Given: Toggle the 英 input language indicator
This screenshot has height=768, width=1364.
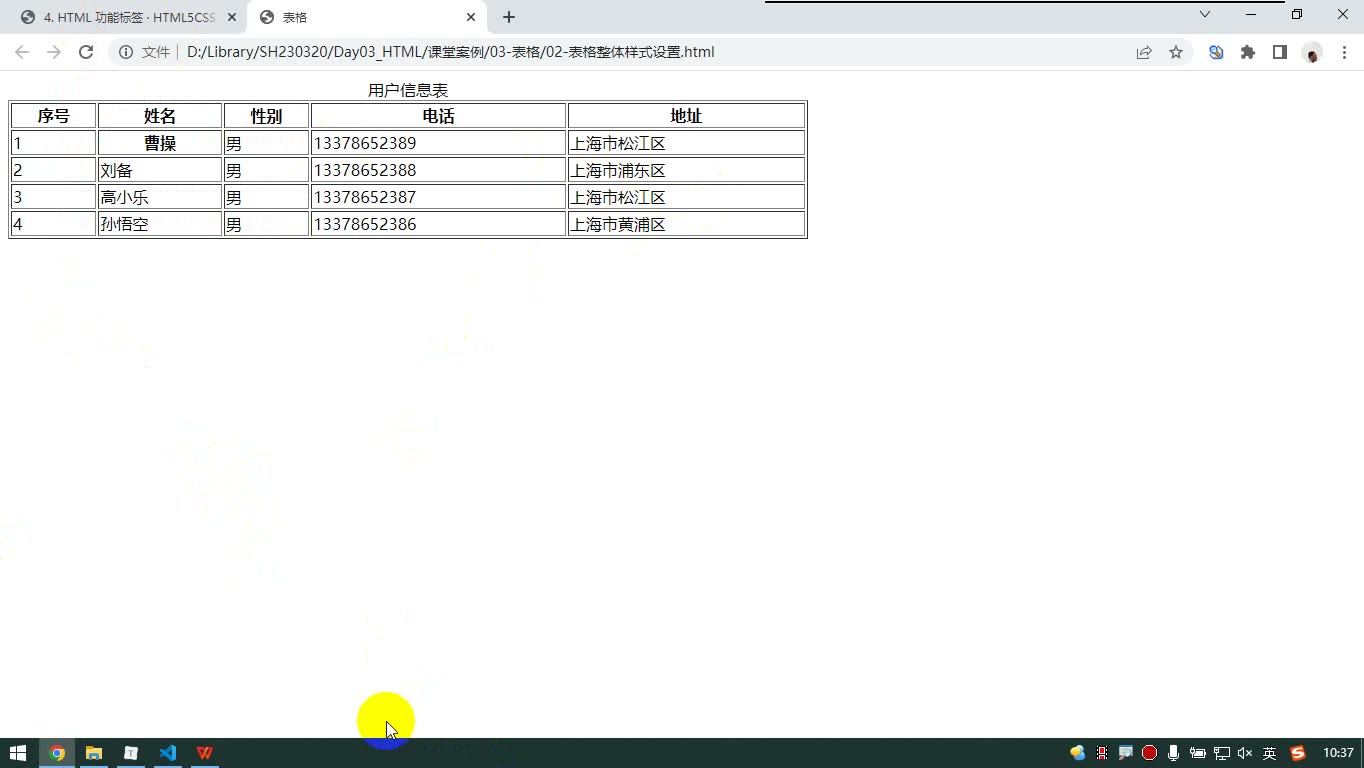Looking at the screenshot, I should point(1270,753).
